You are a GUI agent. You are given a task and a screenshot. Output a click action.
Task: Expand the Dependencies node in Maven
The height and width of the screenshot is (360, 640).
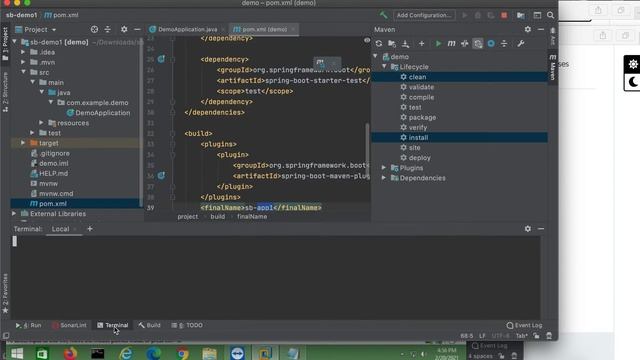point(384,178)
